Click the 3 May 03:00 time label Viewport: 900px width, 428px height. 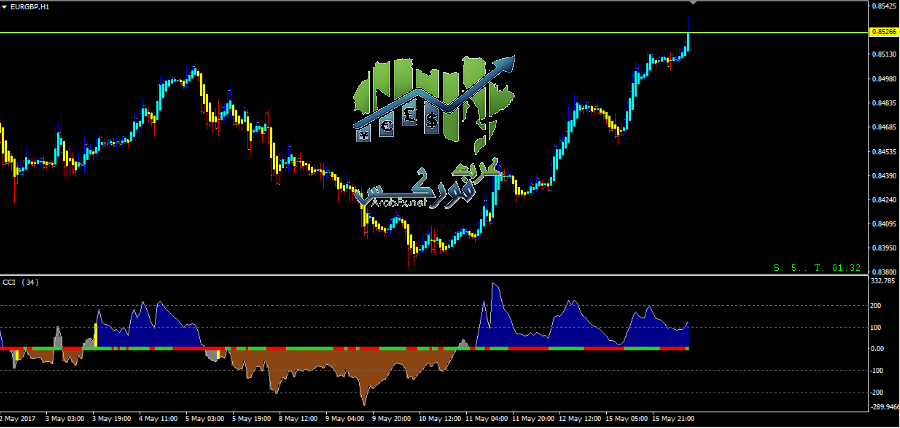pyautogui.click(x=65, y=419)
